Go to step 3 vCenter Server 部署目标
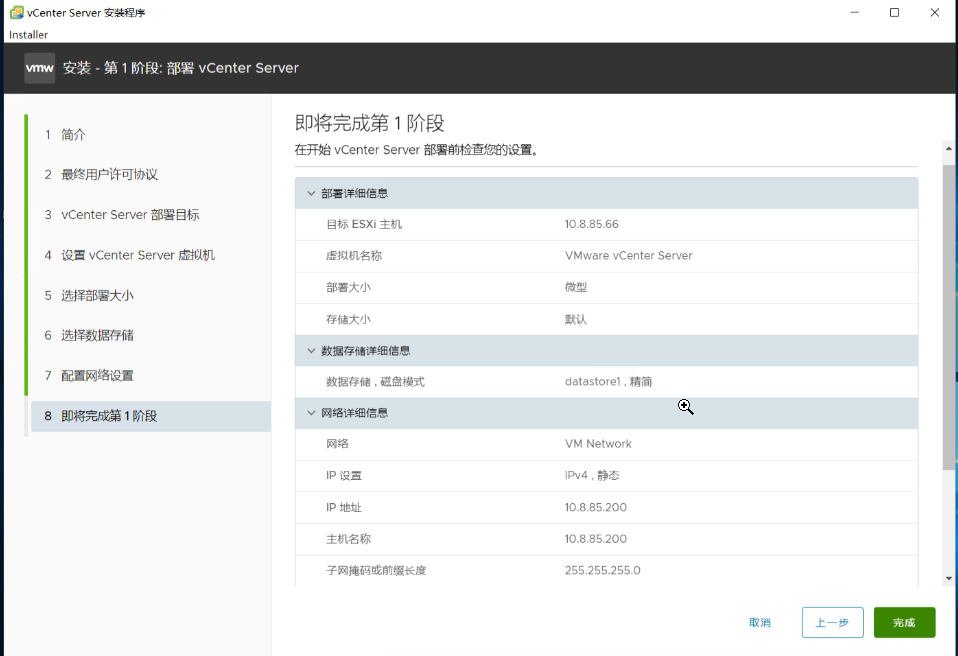This screenshot has width=958, height=656. point(122,215)
